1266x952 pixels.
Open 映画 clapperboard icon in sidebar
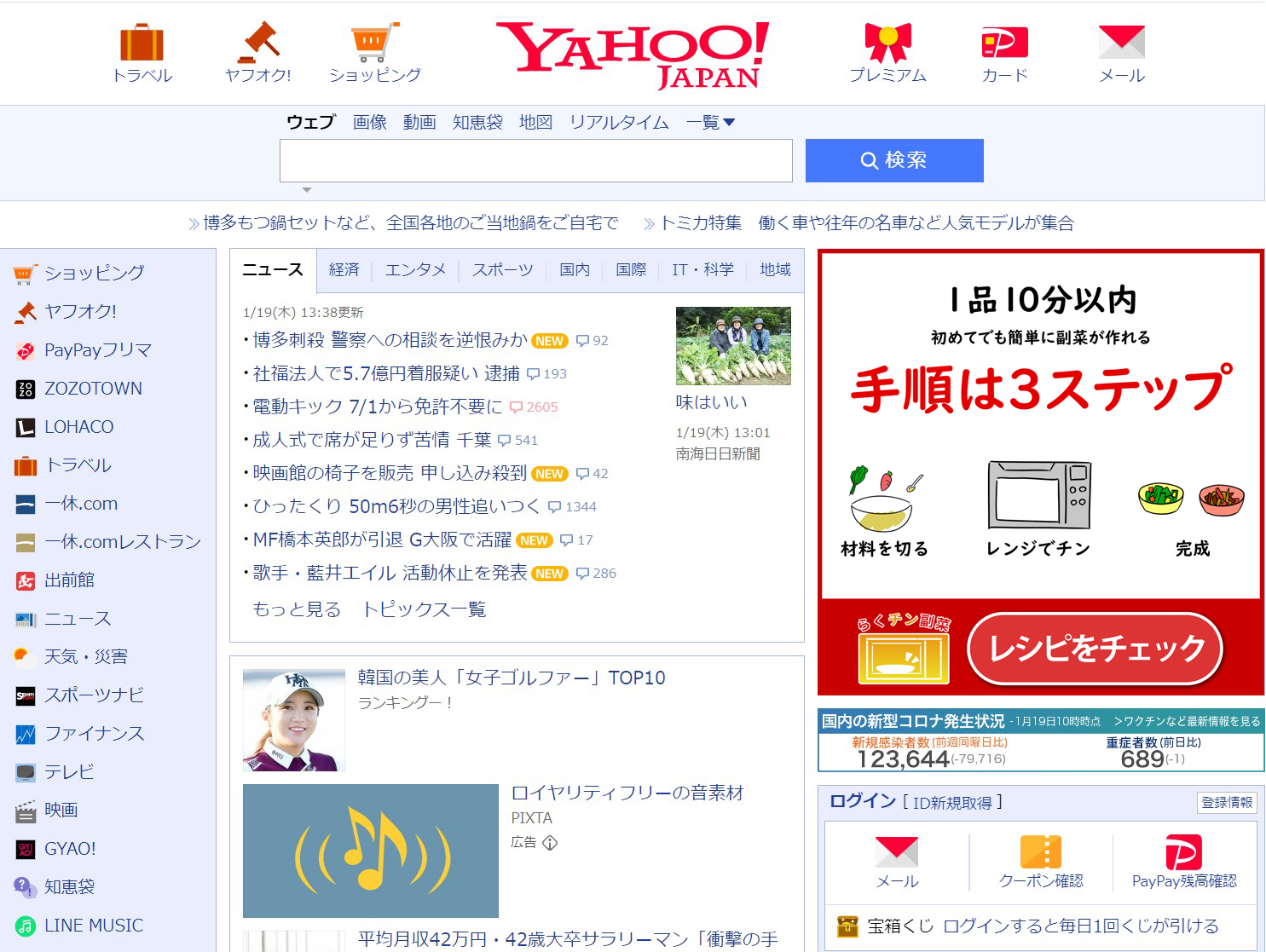[26, 811]
